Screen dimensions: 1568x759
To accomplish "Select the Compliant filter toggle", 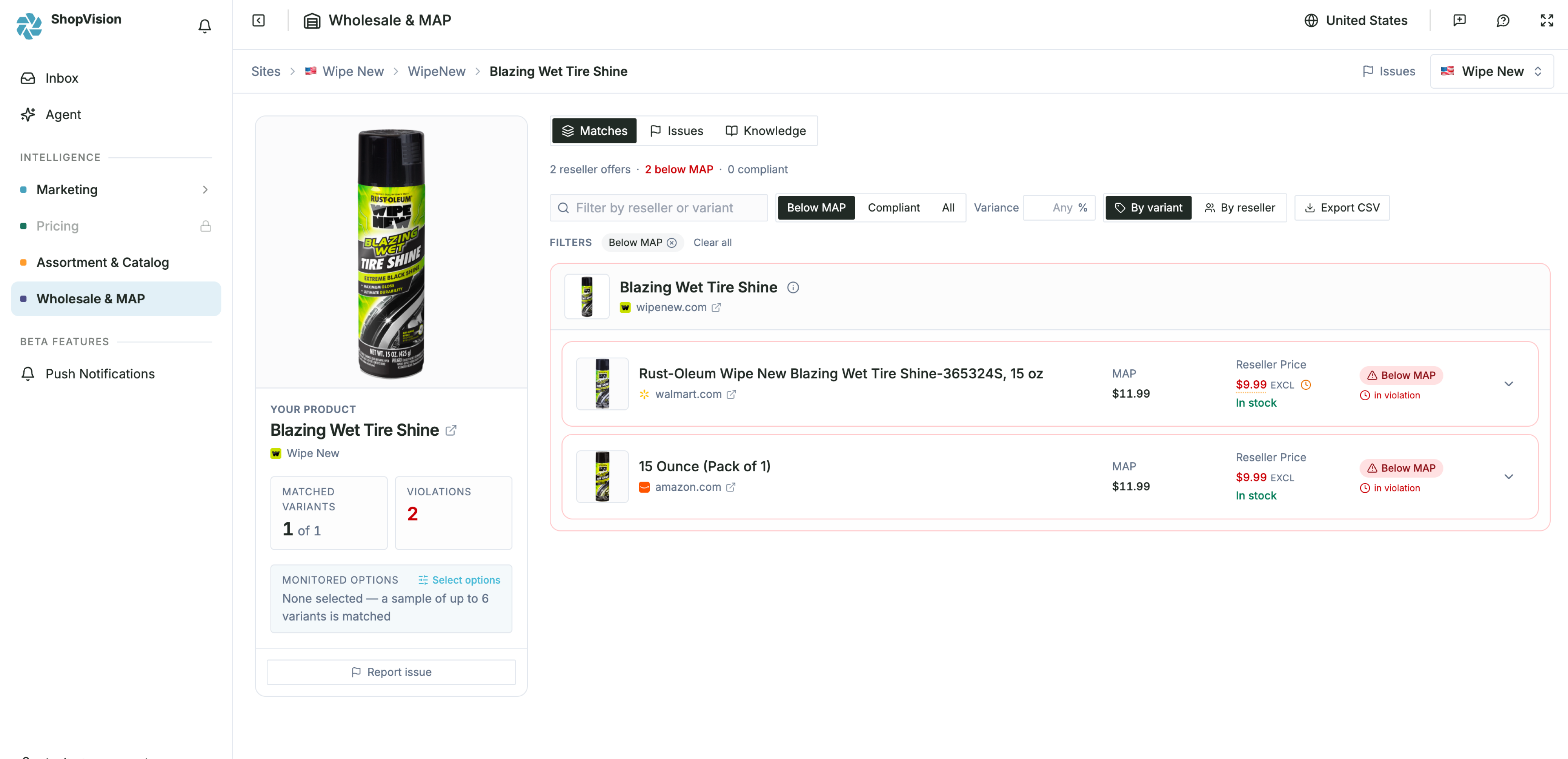I will pos(893,208).
